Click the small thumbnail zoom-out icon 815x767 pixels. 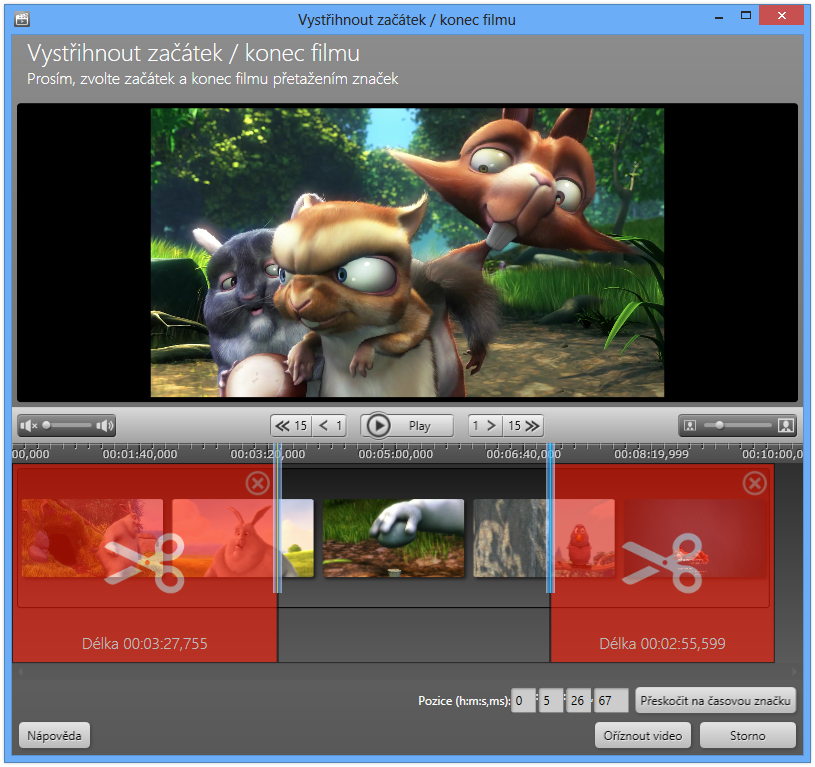coord(690,426)
